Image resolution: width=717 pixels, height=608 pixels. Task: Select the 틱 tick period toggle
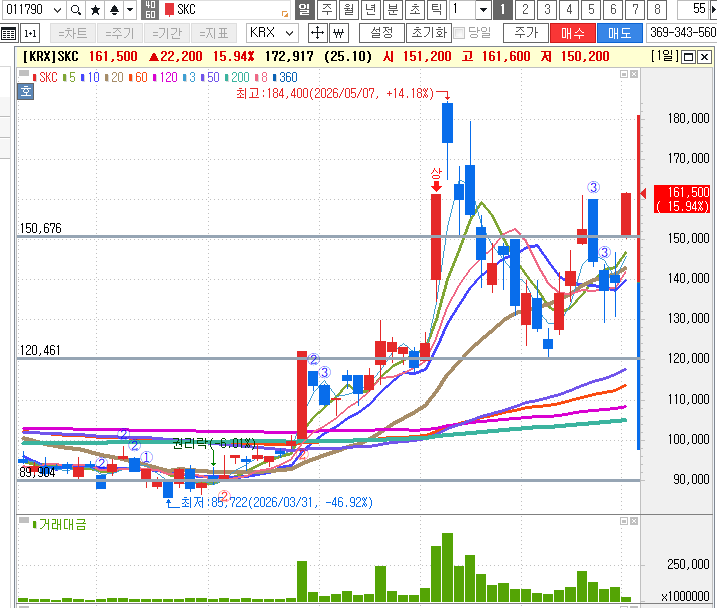437,9
